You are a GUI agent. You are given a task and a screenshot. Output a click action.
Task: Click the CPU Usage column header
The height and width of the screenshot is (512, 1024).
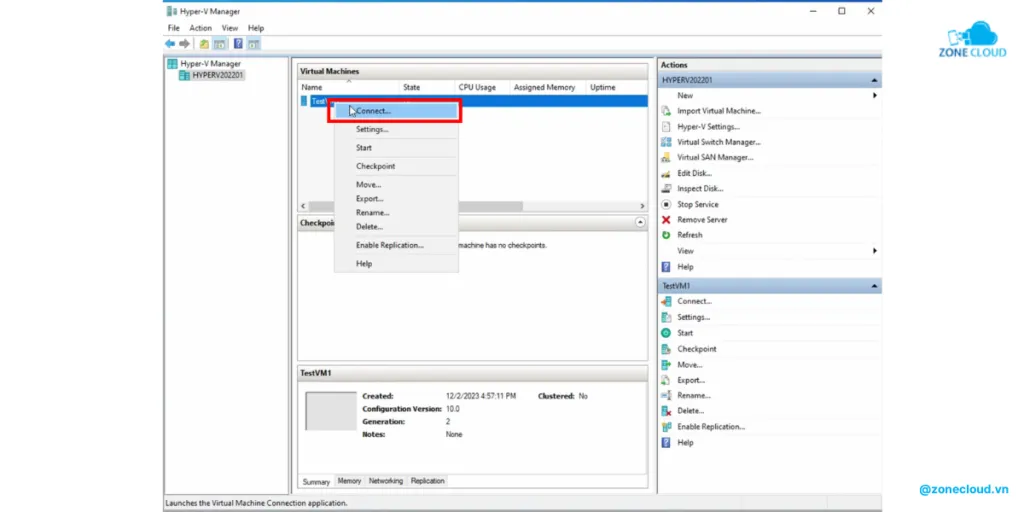(x=482, y=88)
